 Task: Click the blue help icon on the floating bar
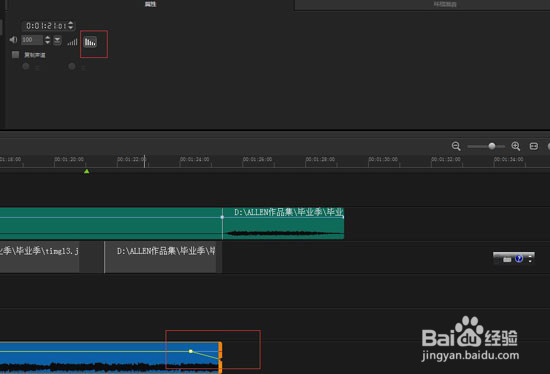pos(519,259)
